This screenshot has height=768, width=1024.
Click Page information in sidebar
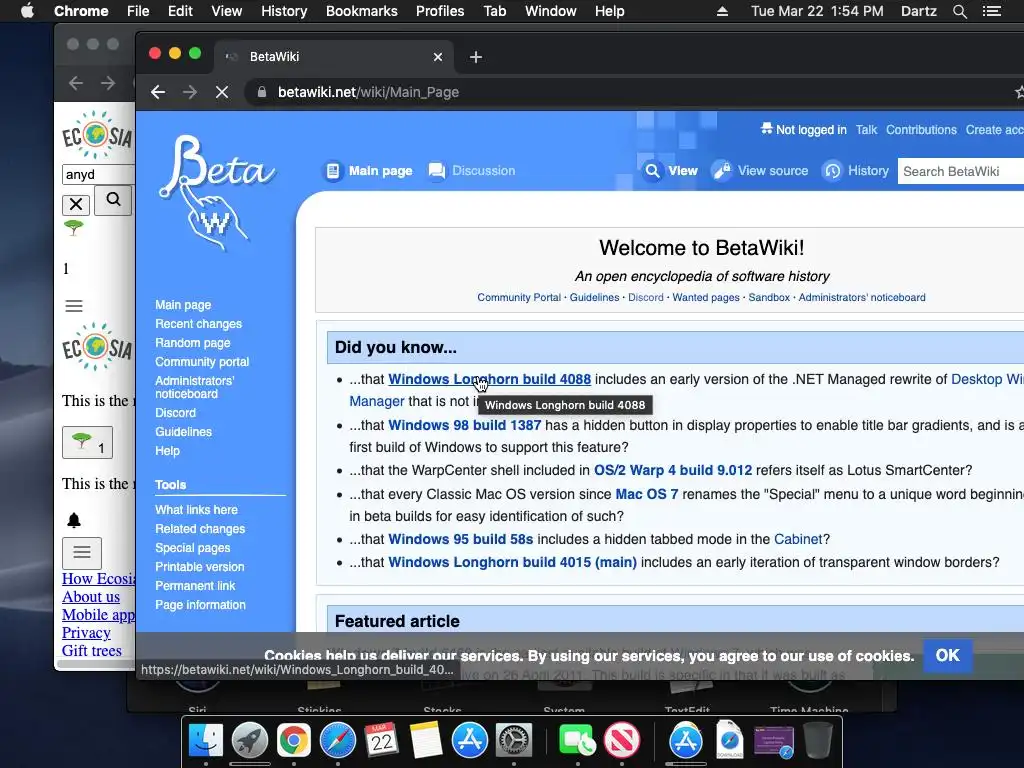click(200, 605)
